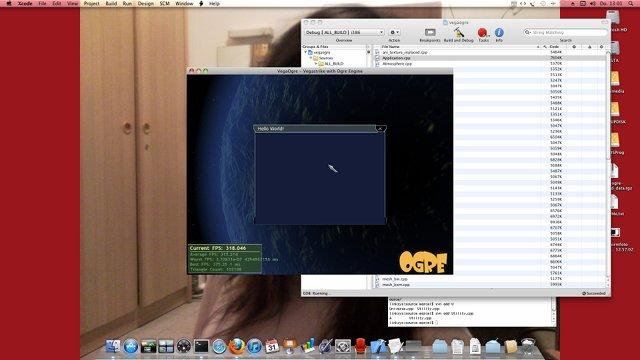Click the volume icon in menu bar
Image resolution: width=640 pixels, height=360 pixels.
tap(592, 3)
